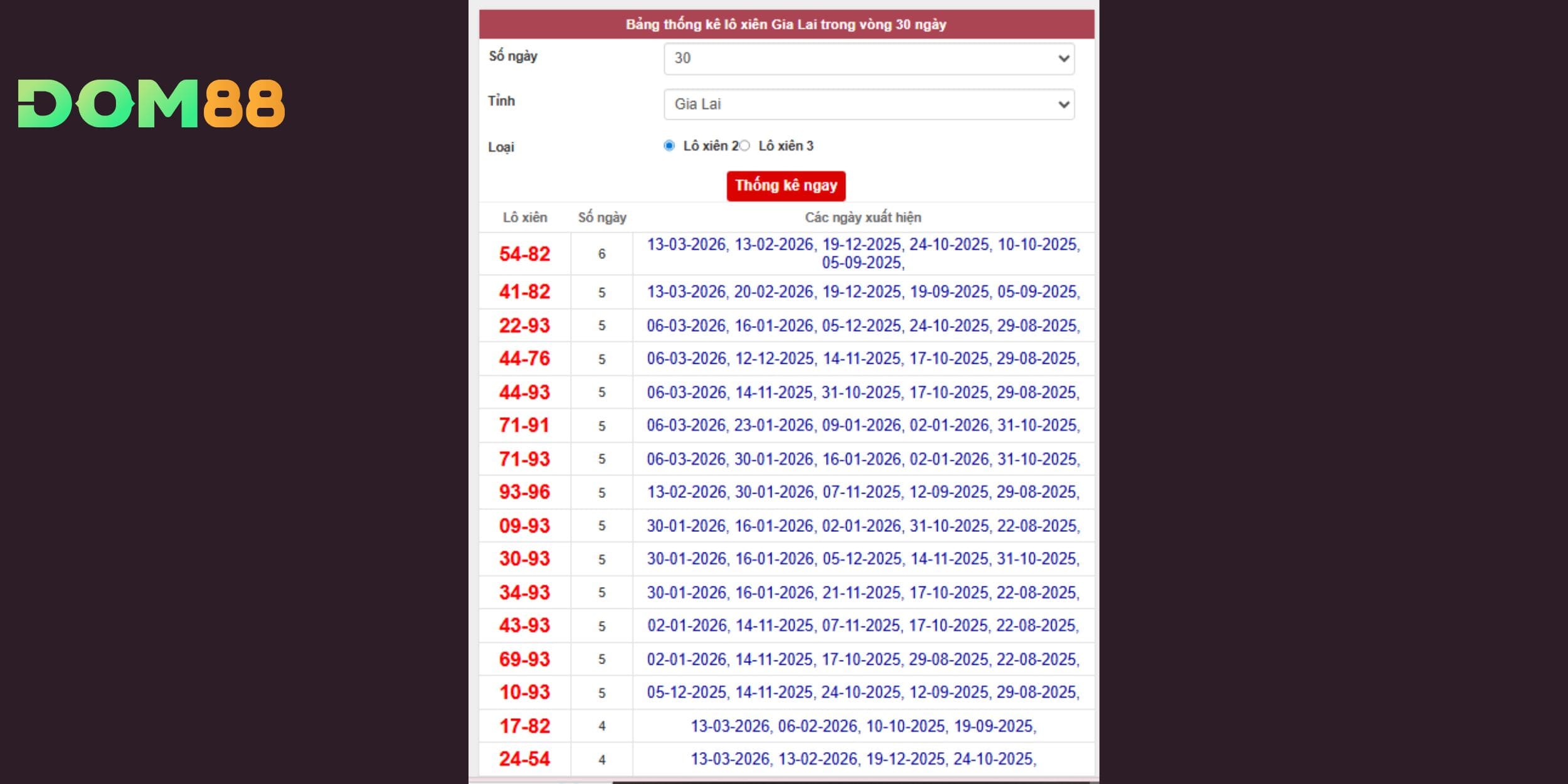Click the 54-82 lô xiên pair
The width and height of the screenshot is (1568, 784).
click(524, 254)
